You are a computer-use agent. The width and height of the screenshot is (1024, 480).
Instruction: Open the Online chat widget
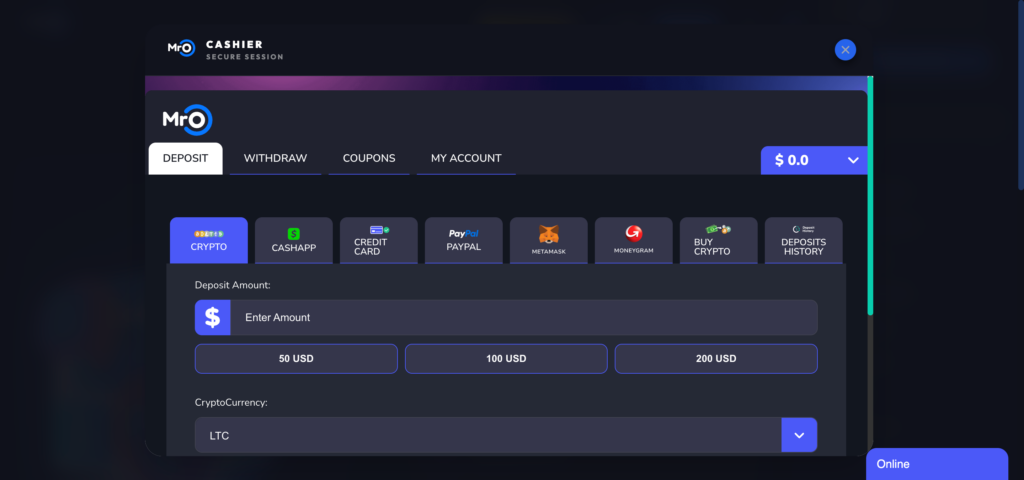pyautogui.click(x=936, y=464)
